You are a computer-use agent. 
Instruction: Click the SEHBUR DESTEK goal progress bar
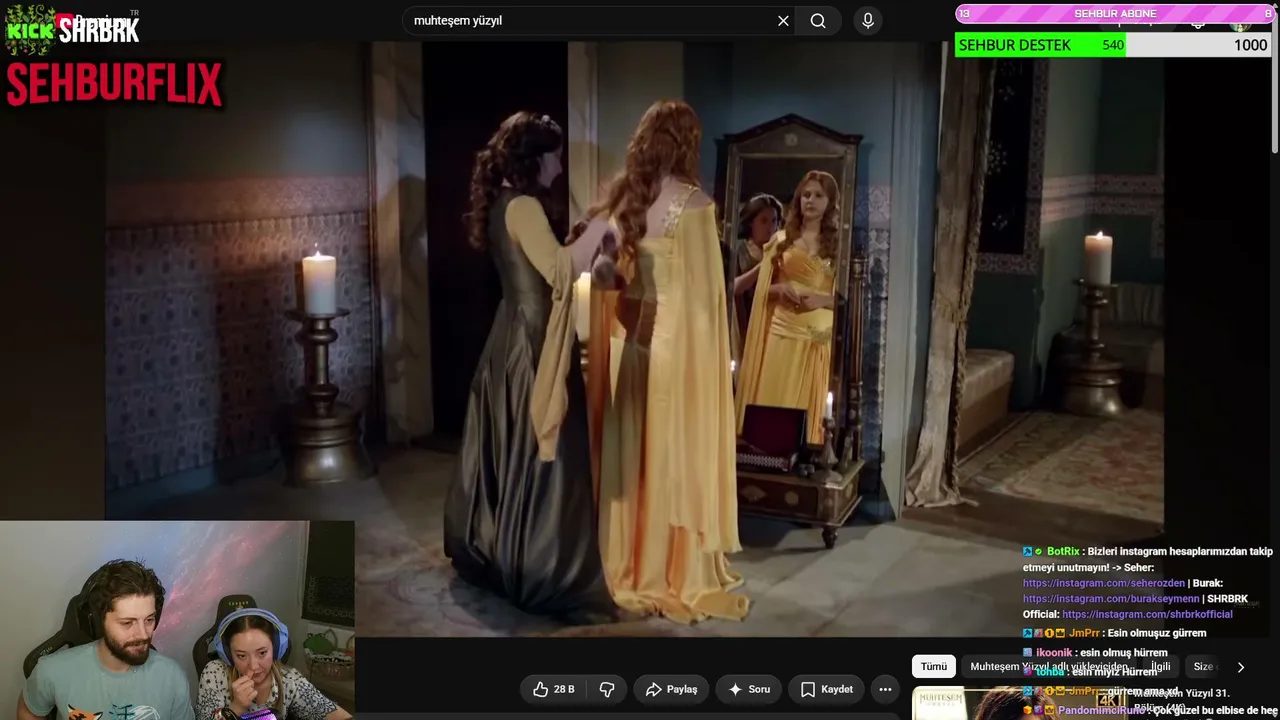pos(1113,45)
